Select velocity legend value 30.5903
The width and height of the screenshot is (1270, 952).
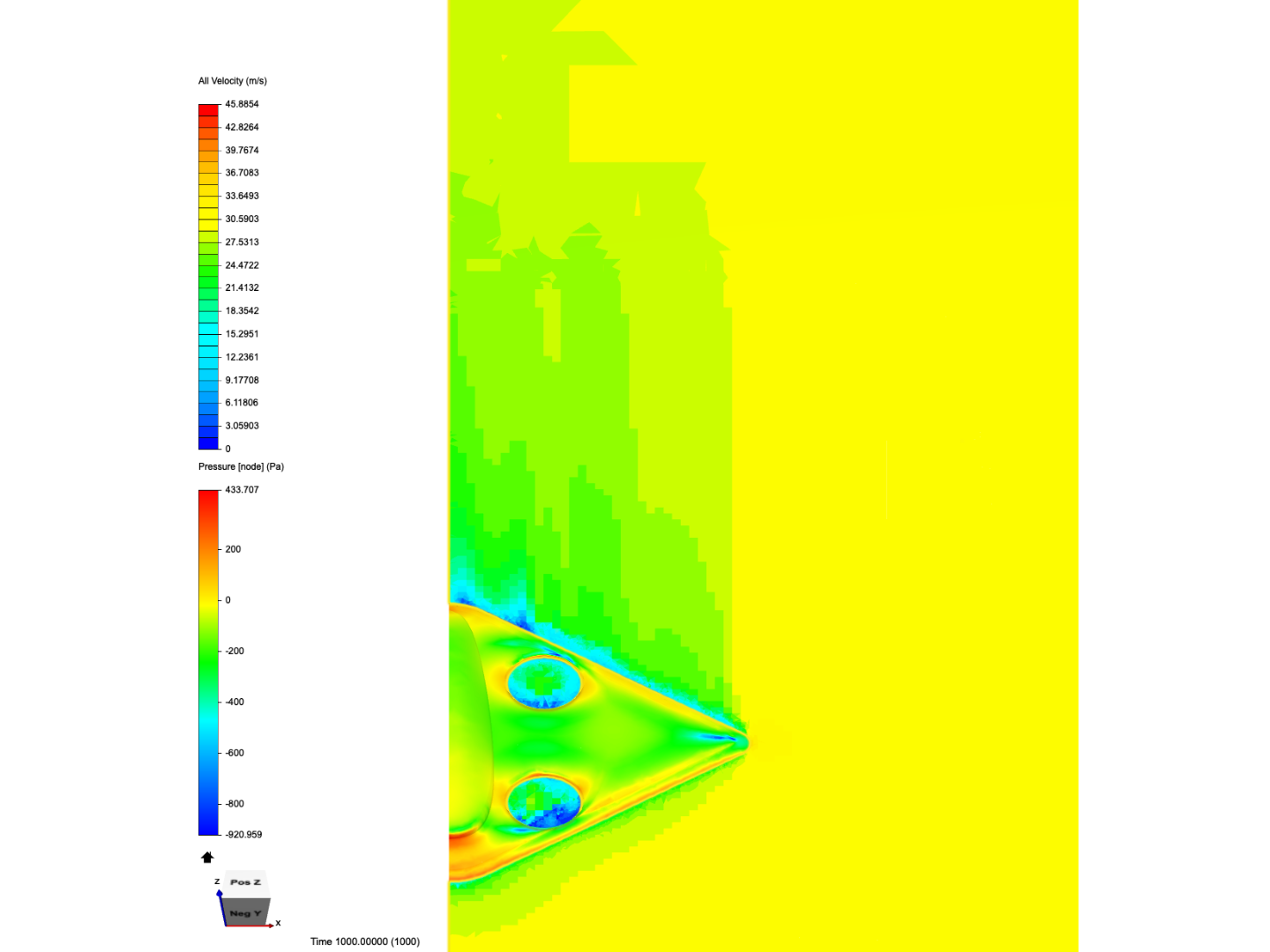point(242,219)
